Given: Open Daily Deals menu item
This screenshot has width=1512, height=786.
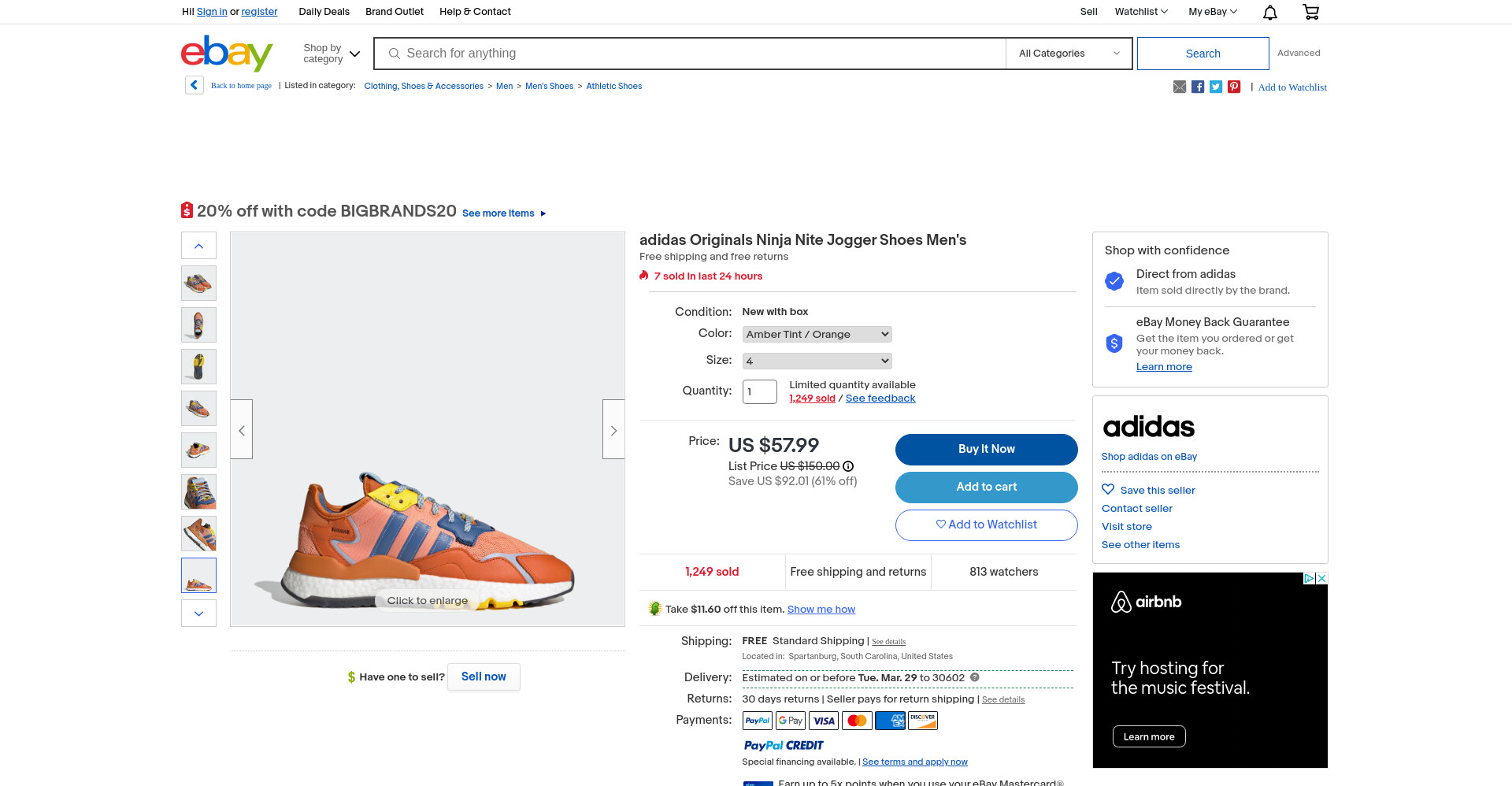Looking at the screenshot, I should [x=324, y=12].
